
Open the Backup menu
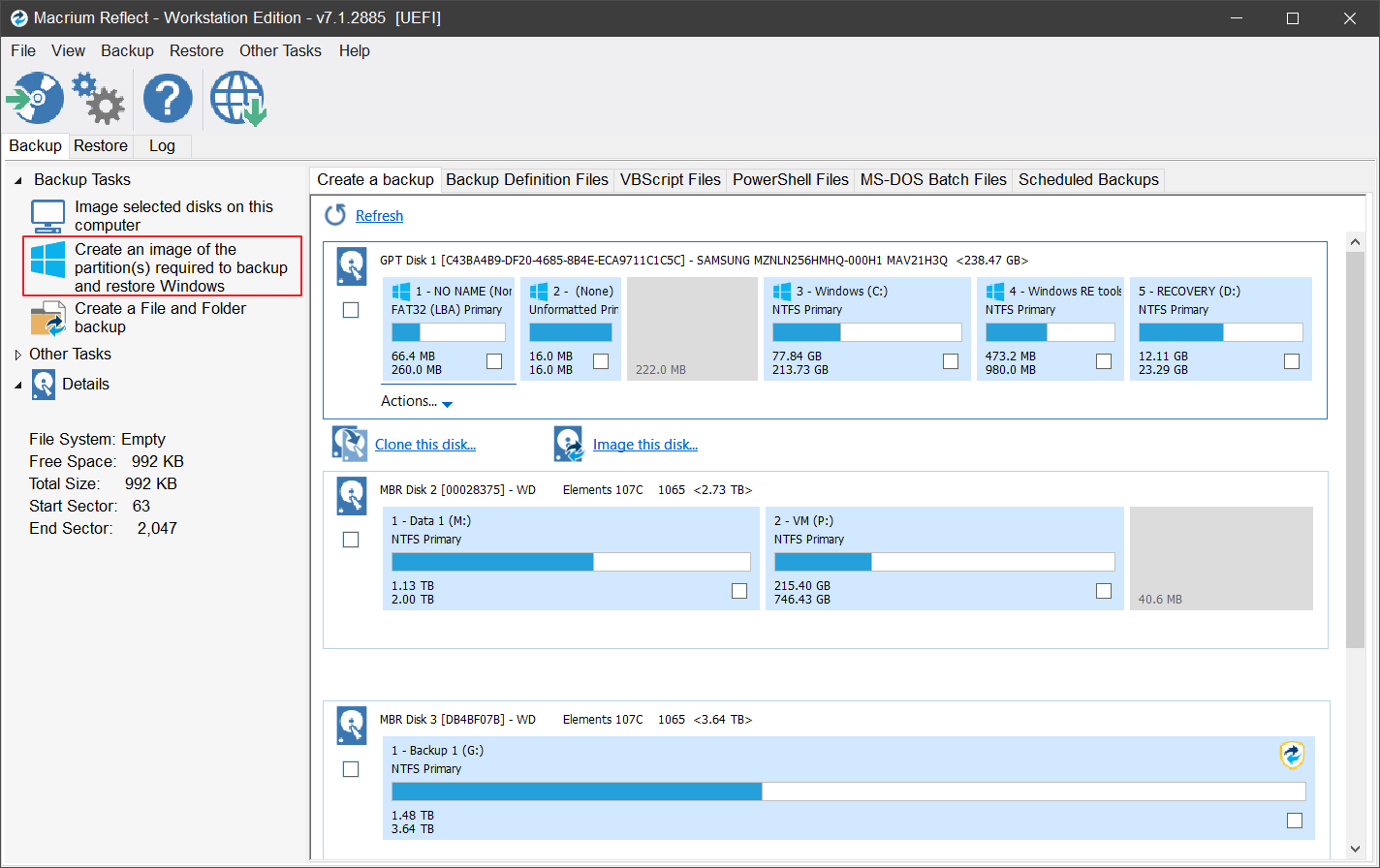pos(128,50)
